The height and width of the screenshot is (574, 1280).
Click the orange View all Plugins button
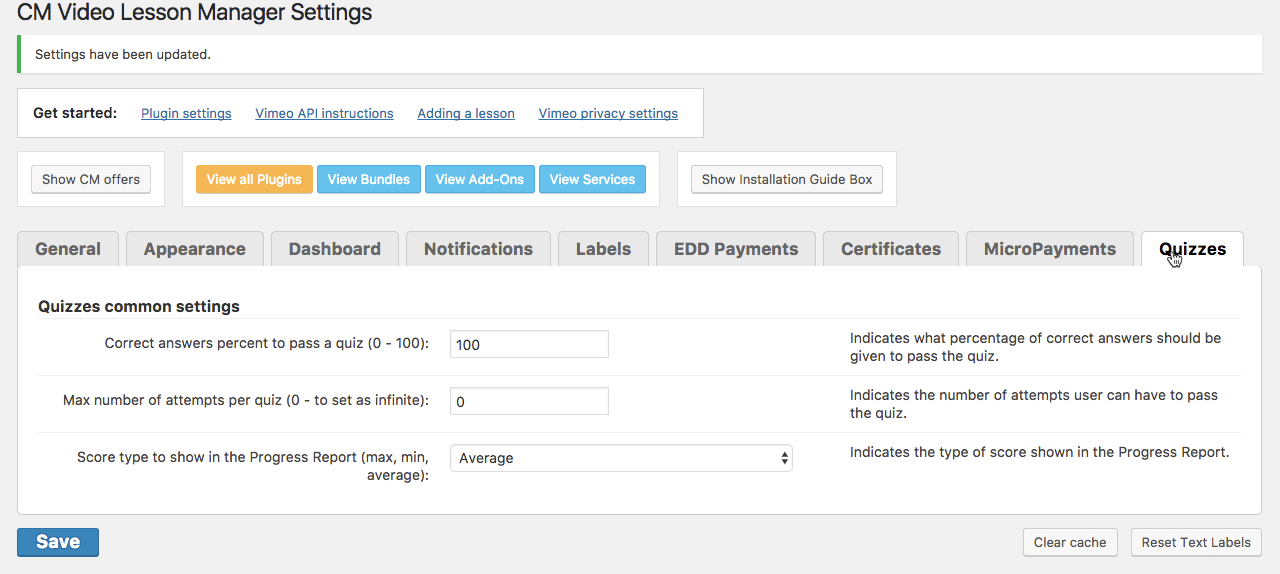(x=254, y=179)
